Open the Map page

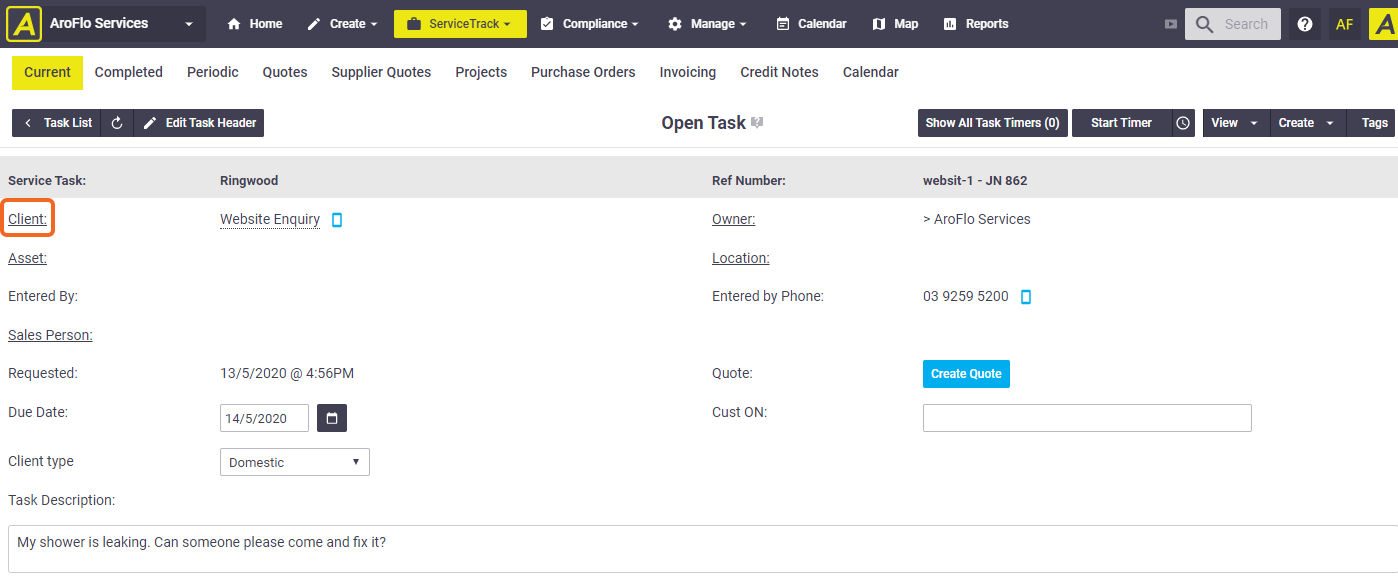pos(895,24)
